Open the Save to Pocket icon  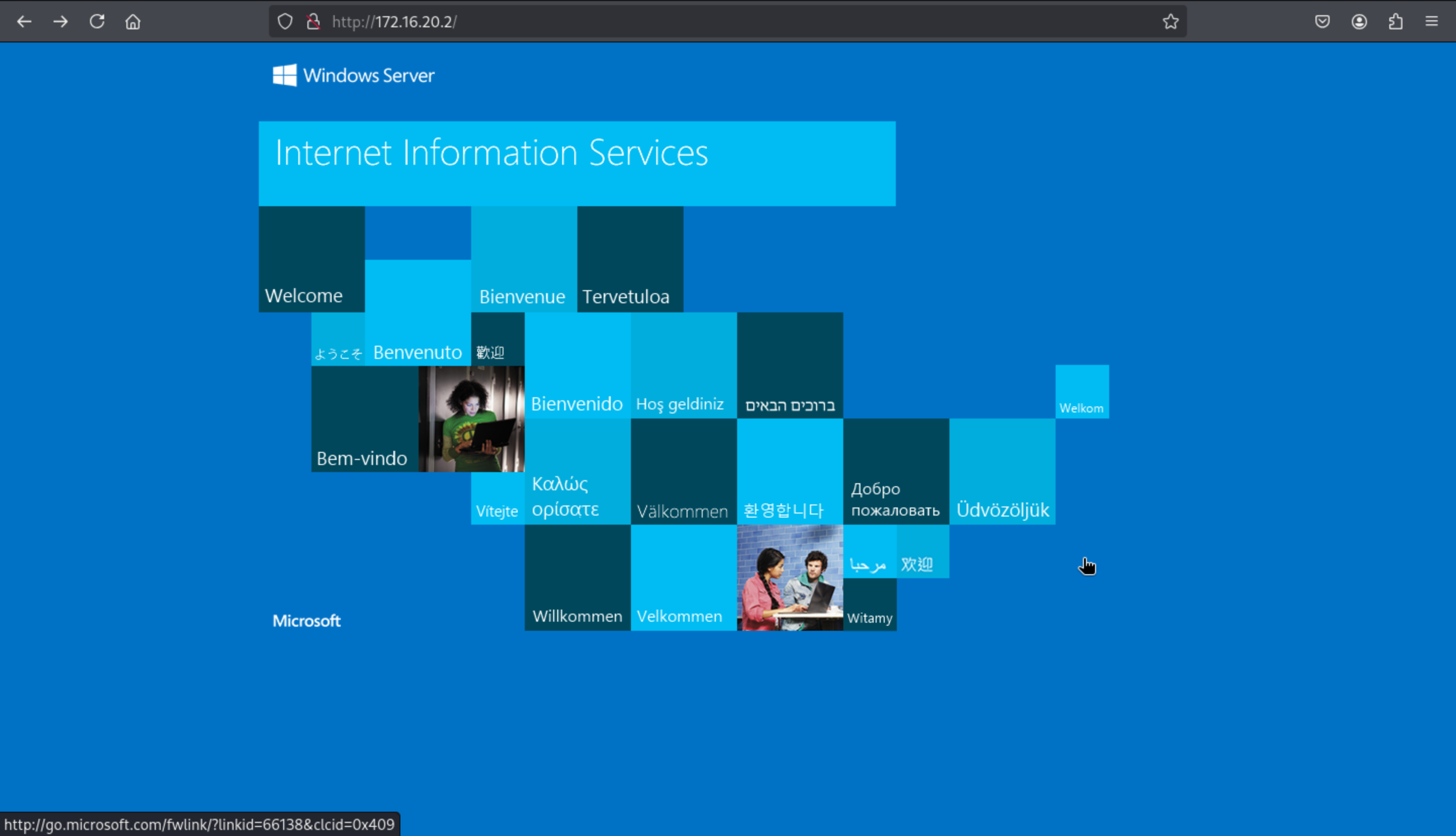(1322, 22)
